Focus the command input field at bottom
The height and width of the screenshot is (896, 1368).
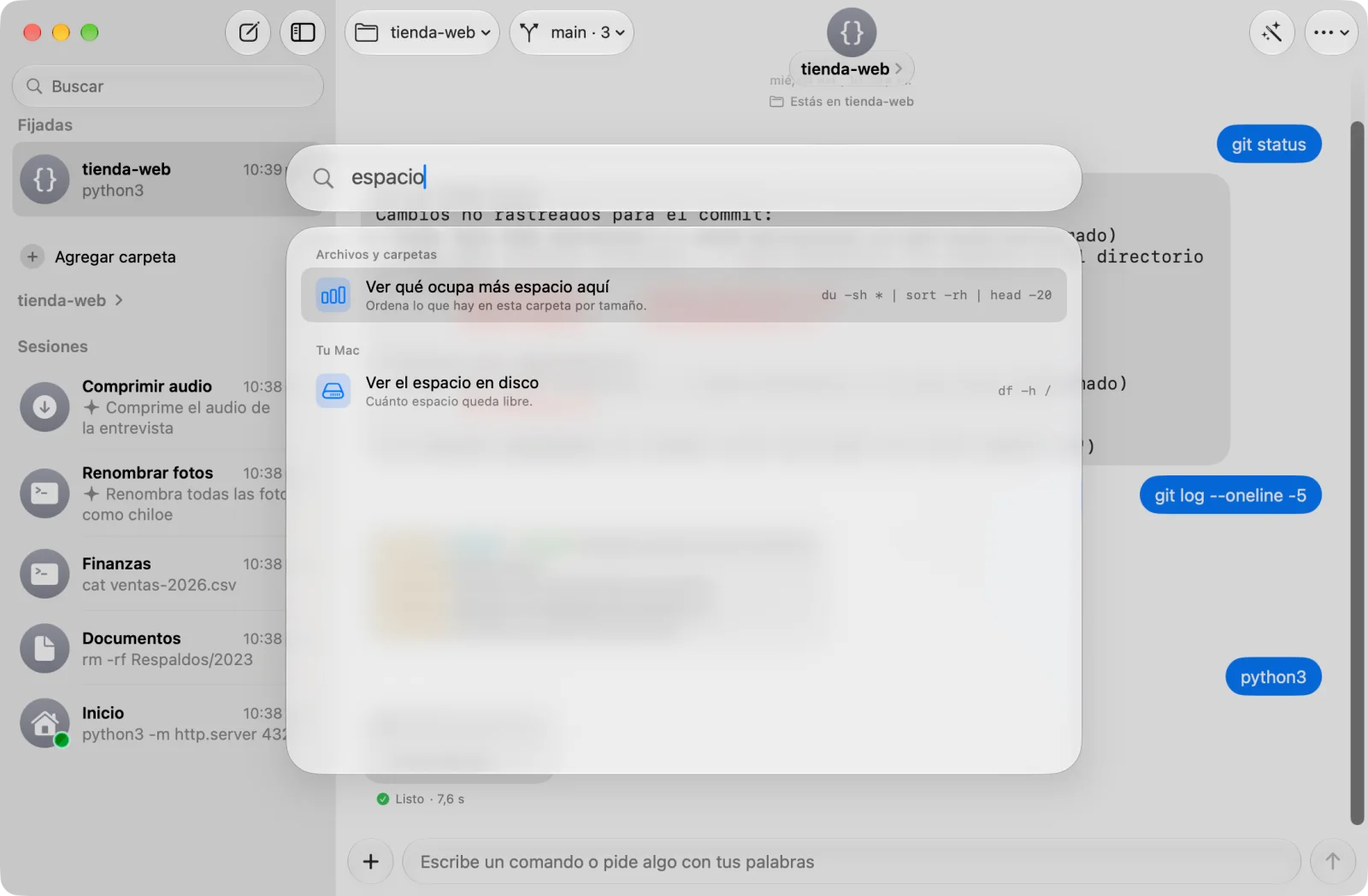pos(852,862)
